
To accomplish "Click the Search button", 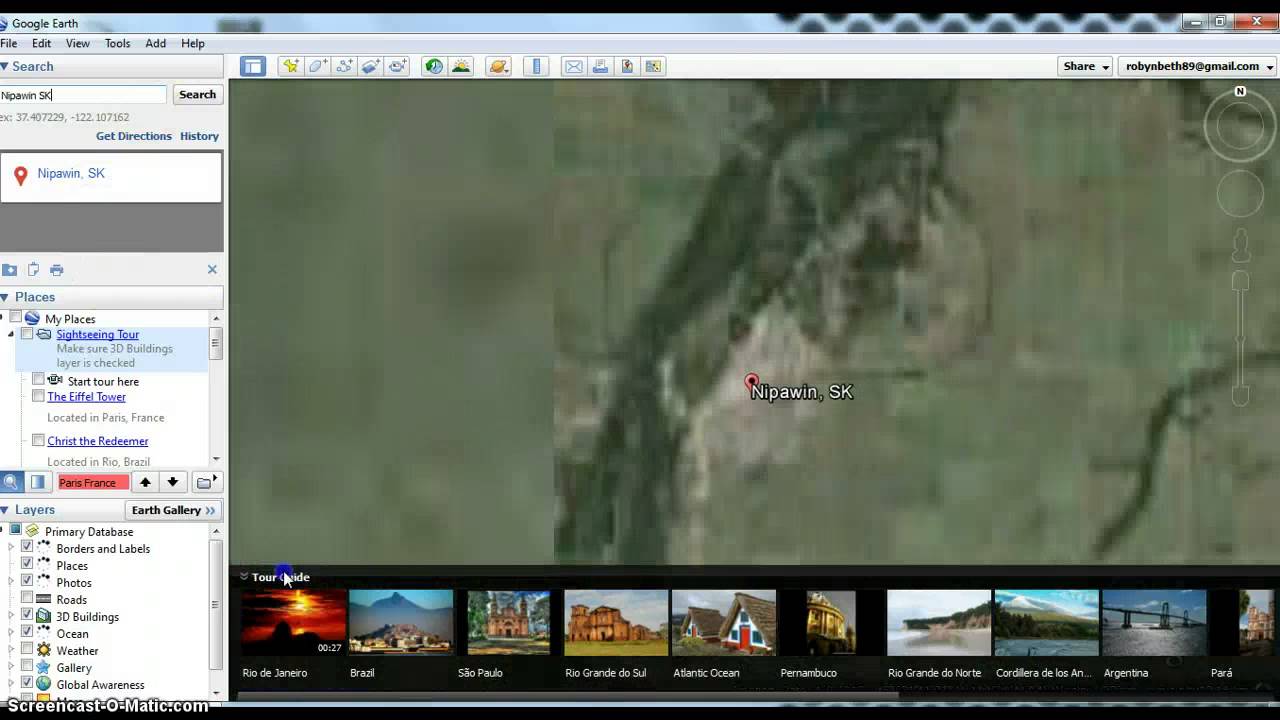I will [x=197, y=95].
